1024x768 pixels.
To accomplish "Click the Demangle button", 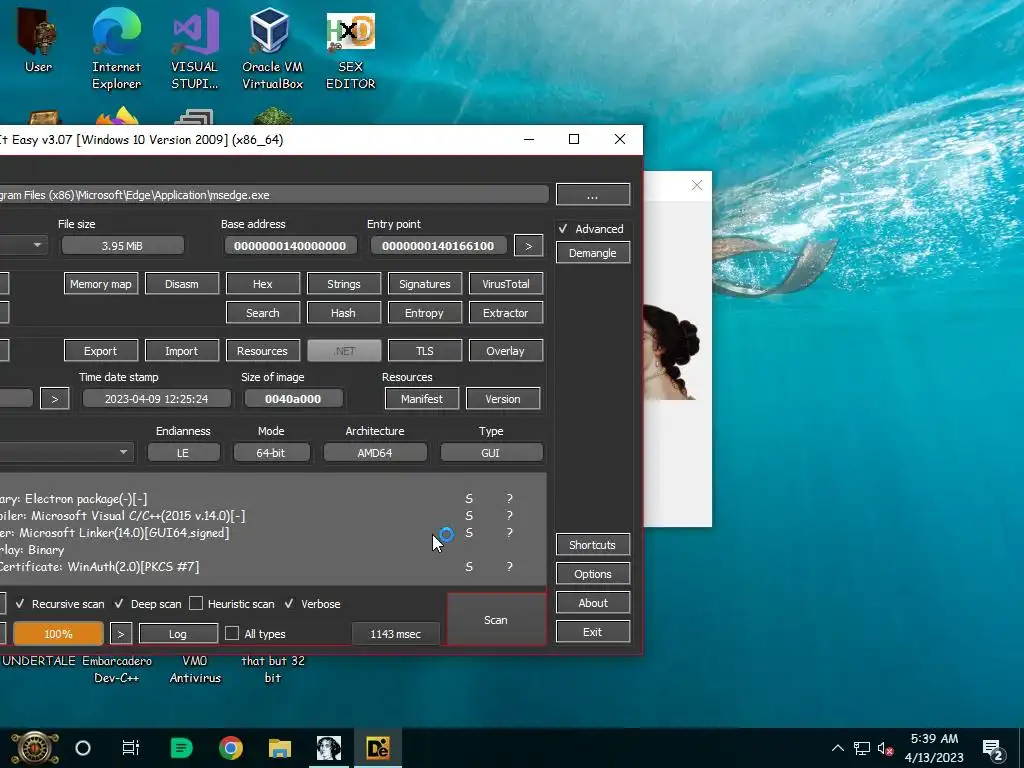I will click(x=593, y=253).
